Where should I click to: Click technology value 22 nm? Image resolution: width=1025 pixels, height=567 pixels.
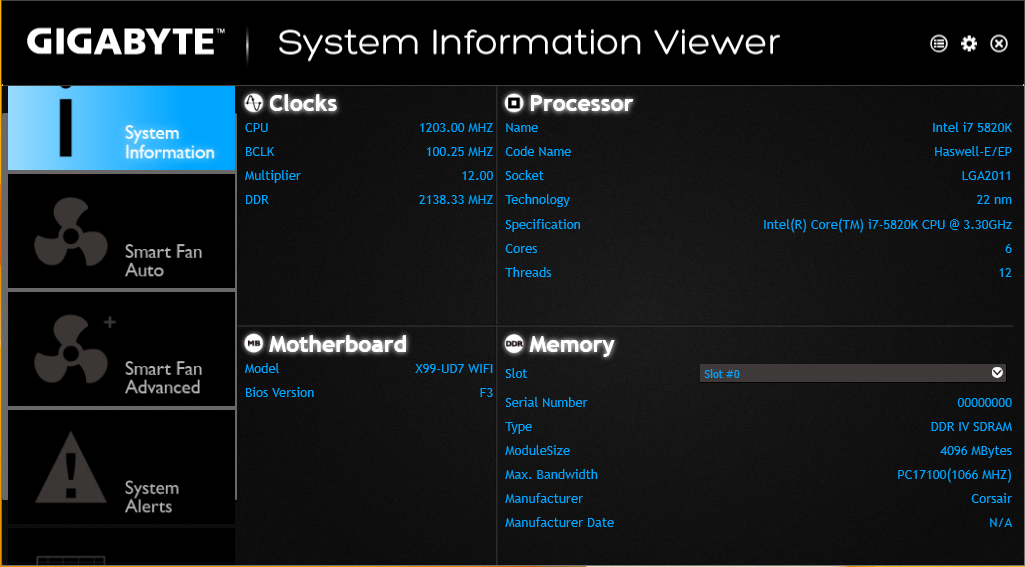994,200
